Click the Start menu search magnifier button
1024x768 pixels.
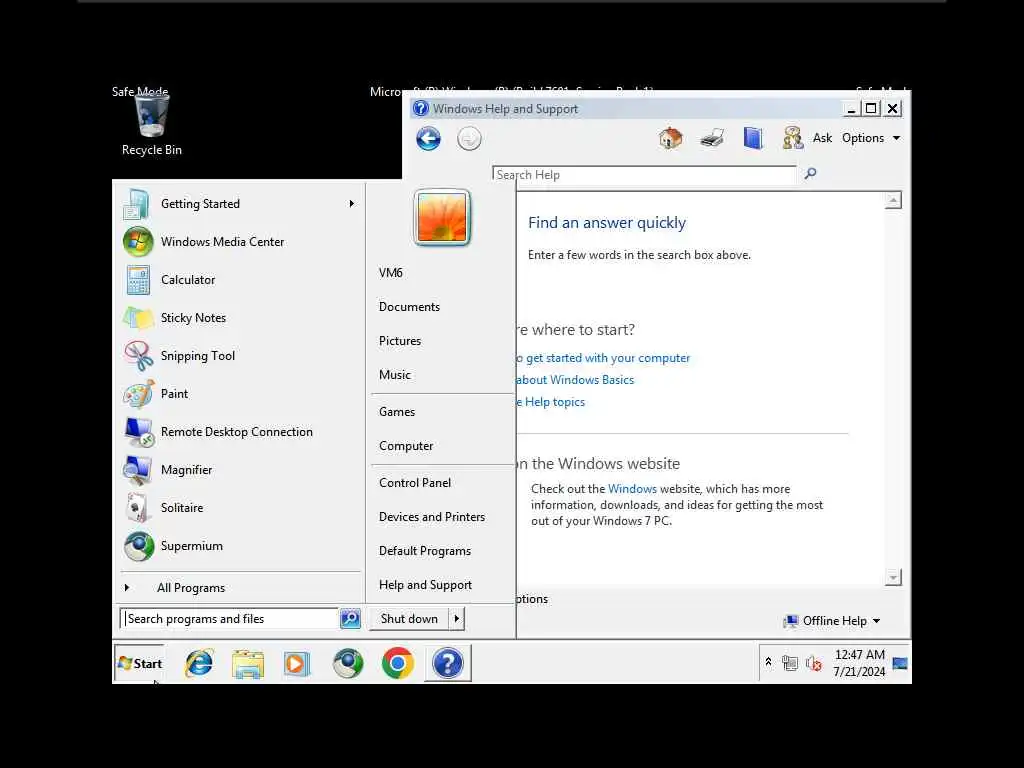350,618
